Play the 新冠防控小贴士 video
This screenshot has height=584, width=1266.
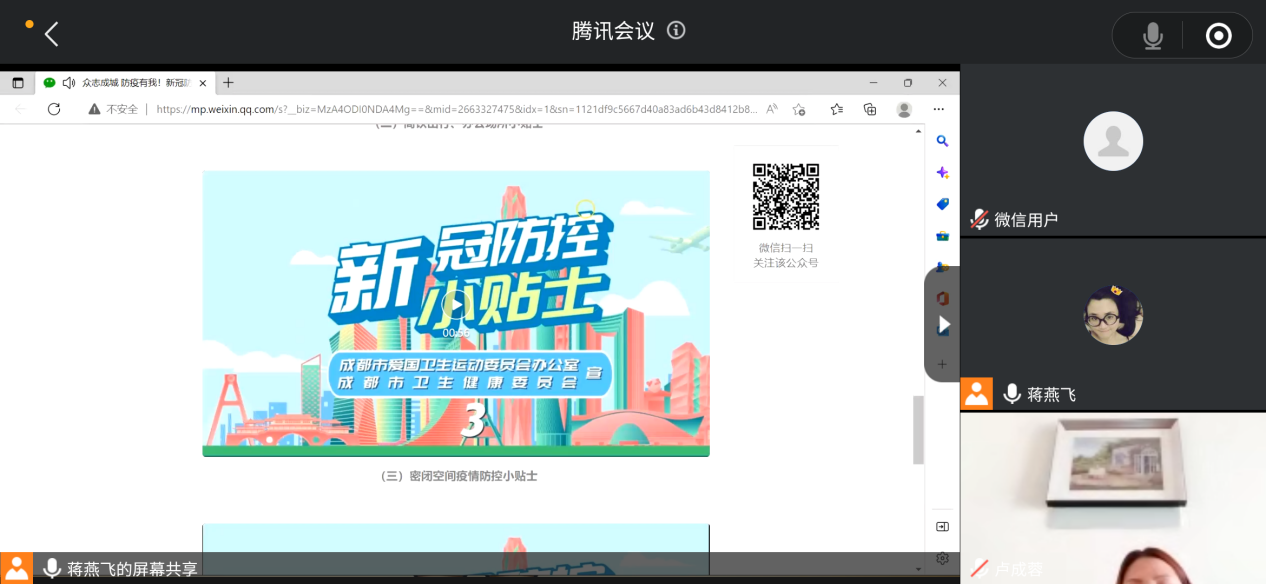coord(456,307)
